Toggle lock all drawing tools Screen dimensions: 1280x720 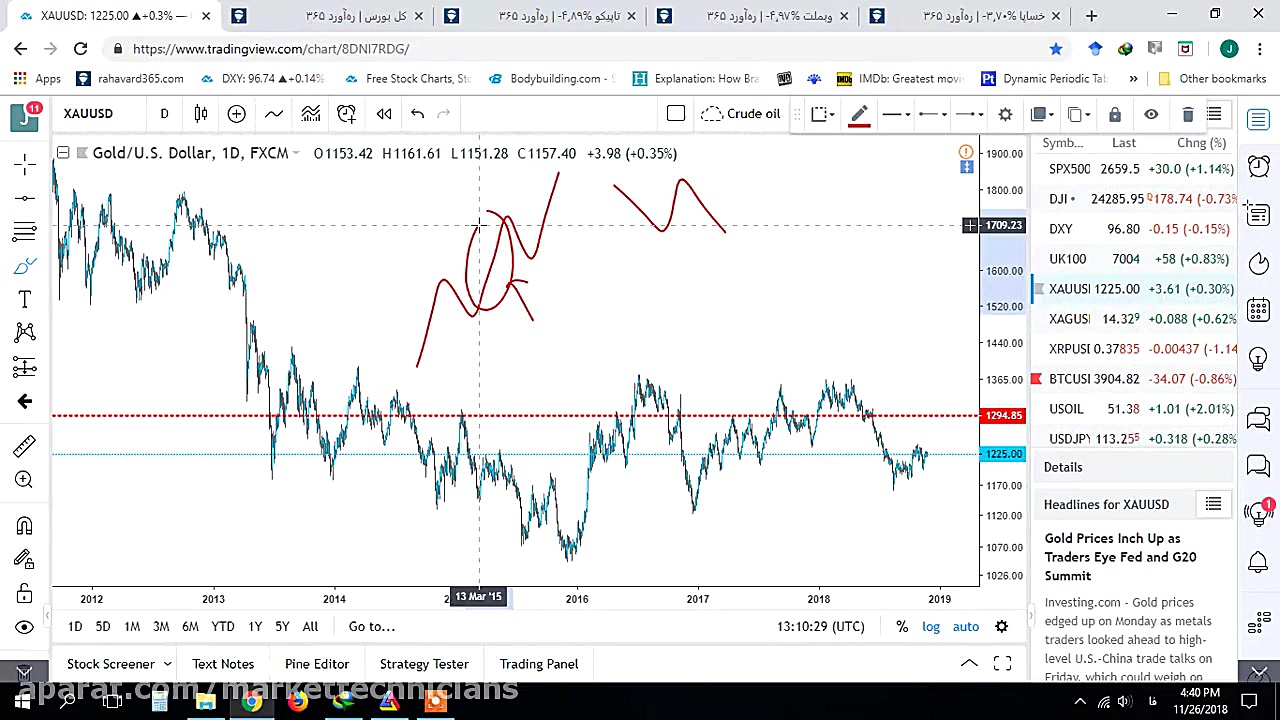[25, 594]
